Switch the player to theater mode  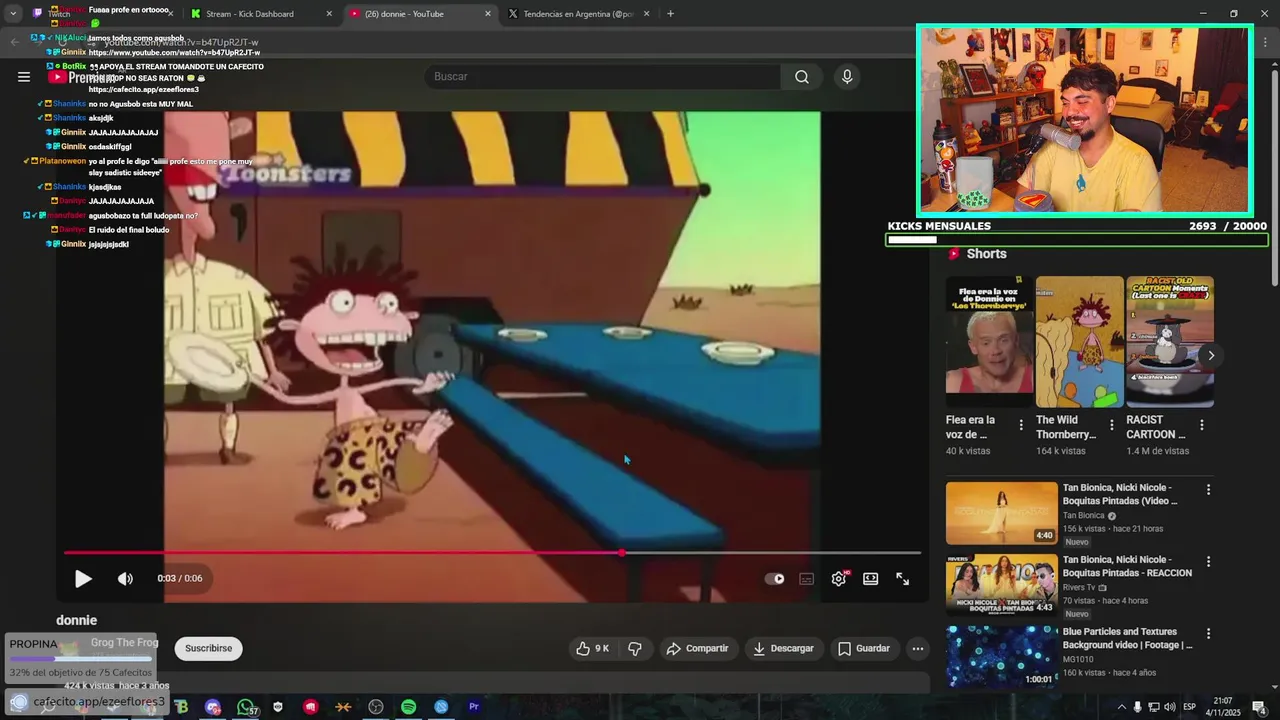(870, 578)
